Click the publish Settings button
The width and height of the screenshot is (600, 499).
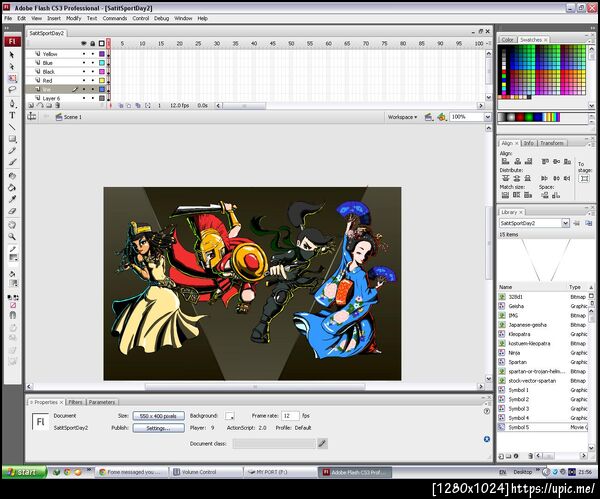[x=158, y=428]
